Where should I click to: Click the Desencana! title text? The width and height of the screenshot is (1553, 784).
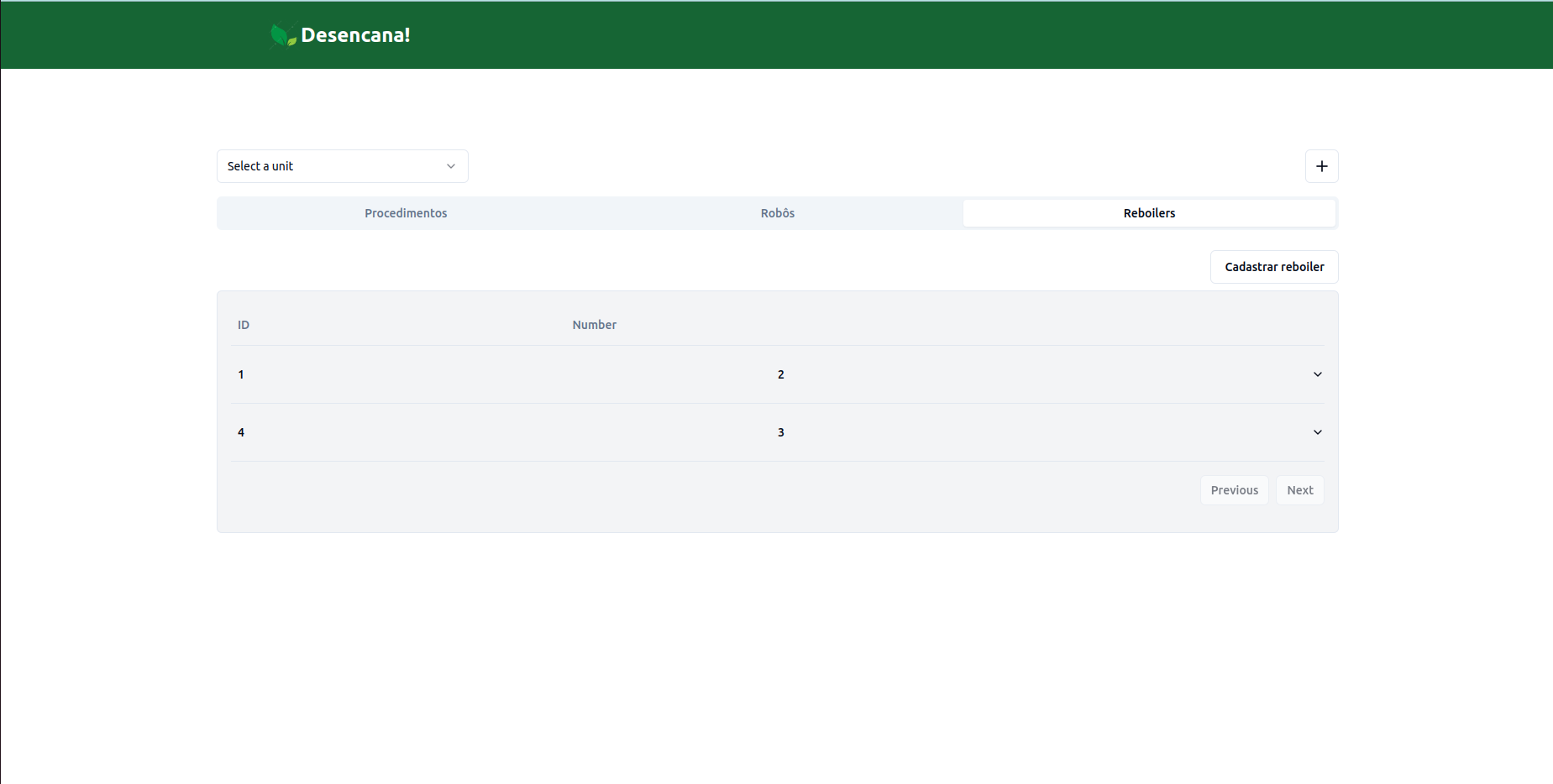355,35
